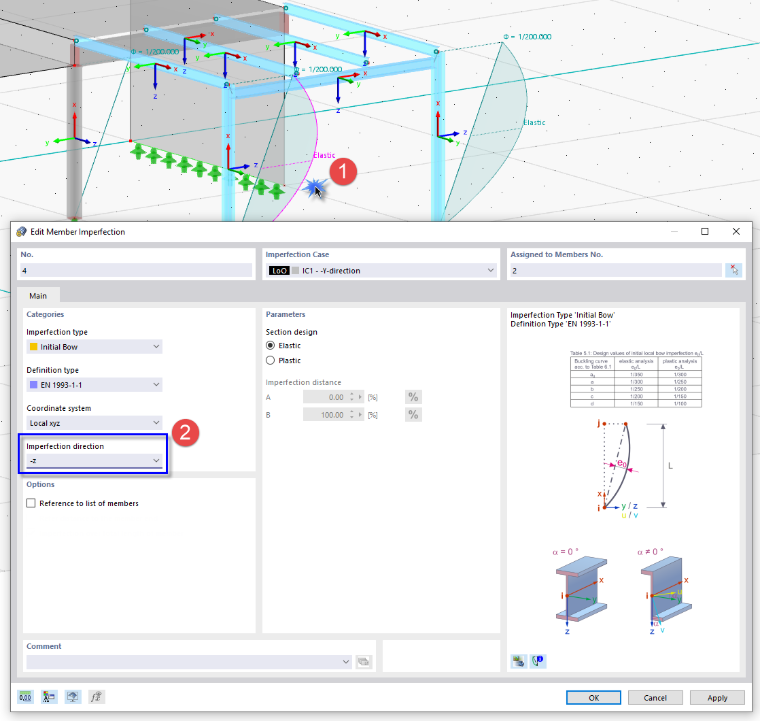Viewport: 760px width, 721px height.
Task: Click the spinner arrows of field B
Action: [352, 415]
